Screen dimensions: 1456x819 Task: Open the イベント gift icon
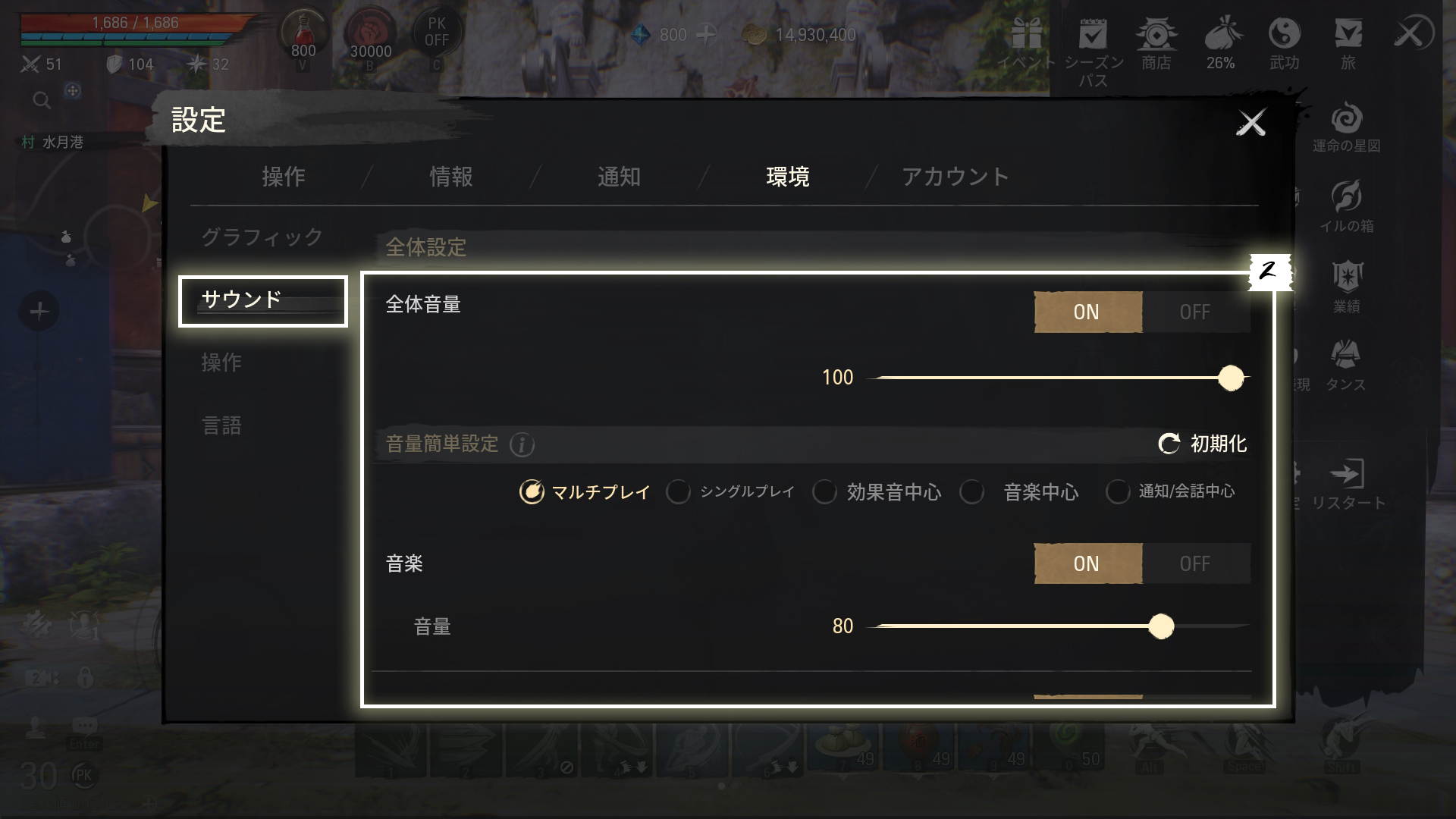tap(1027, 34)
